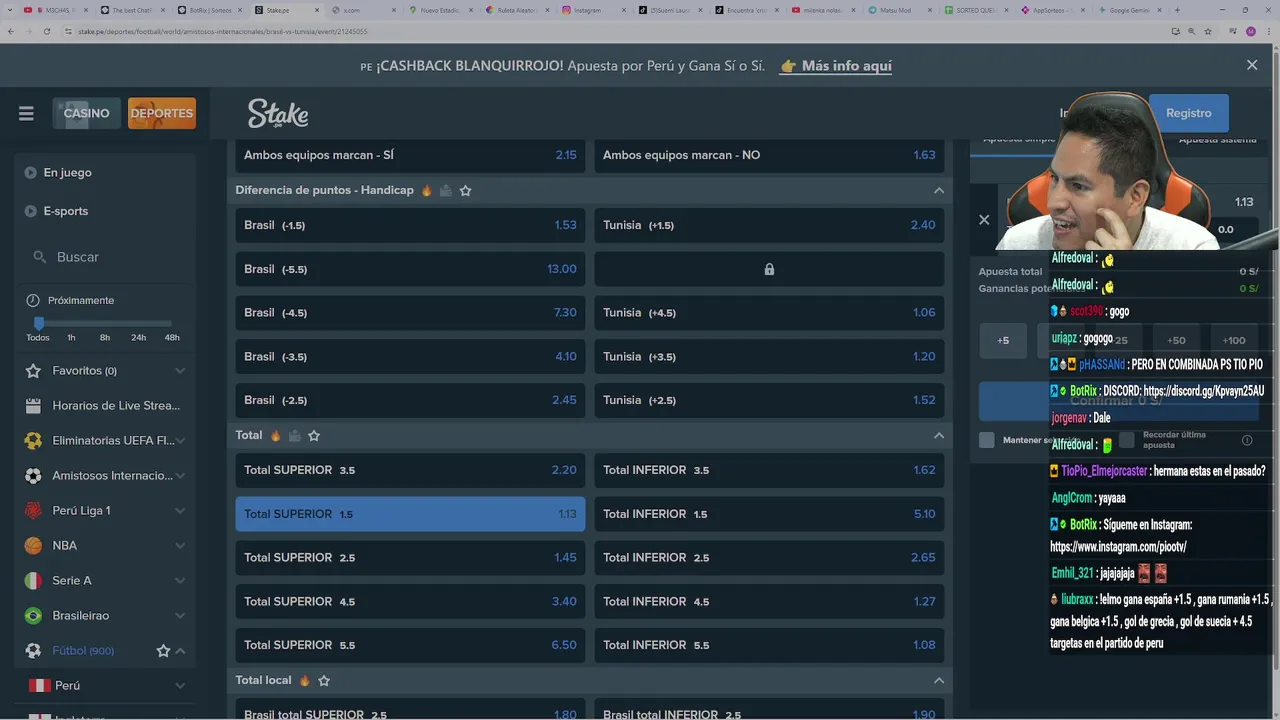The image size is (1280, 720).
Task: Click the search magnifier icon
Action: pos(40,257)
